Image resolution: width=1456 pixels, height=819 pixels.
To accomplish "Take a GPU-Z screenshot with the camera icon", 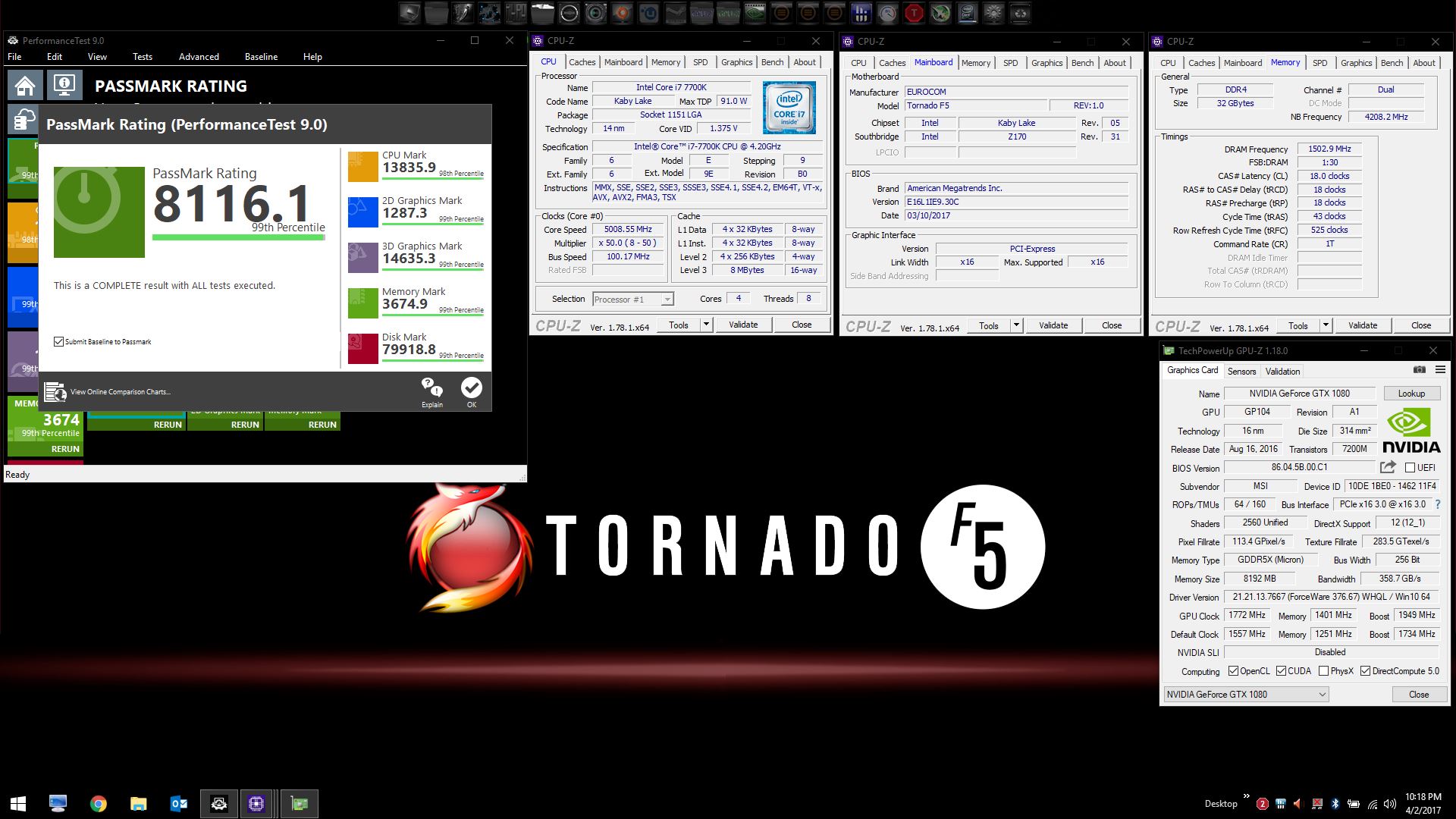I will click(x=1419, y=370).
